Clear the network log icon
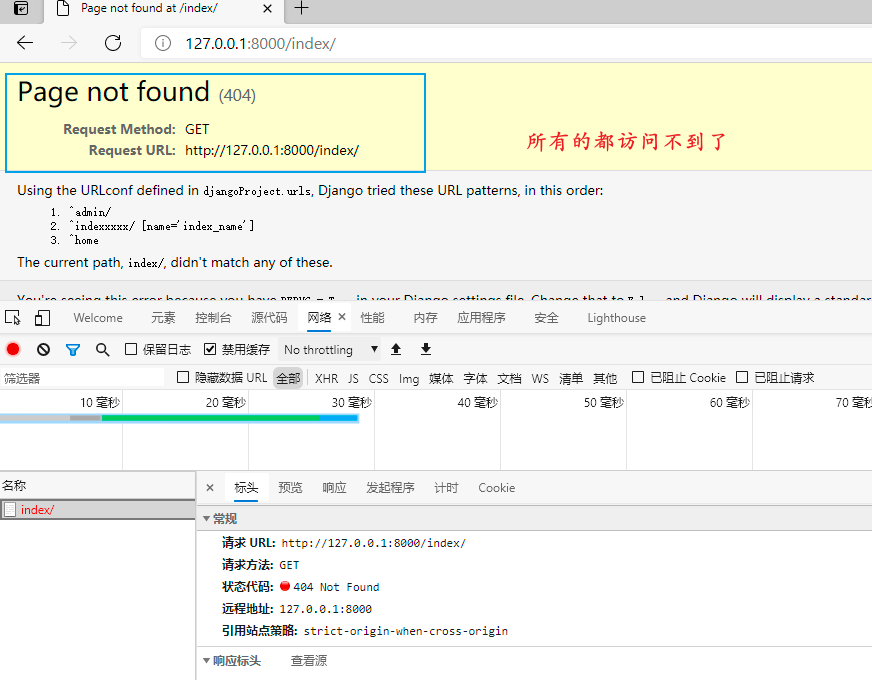 click(43, 349)
